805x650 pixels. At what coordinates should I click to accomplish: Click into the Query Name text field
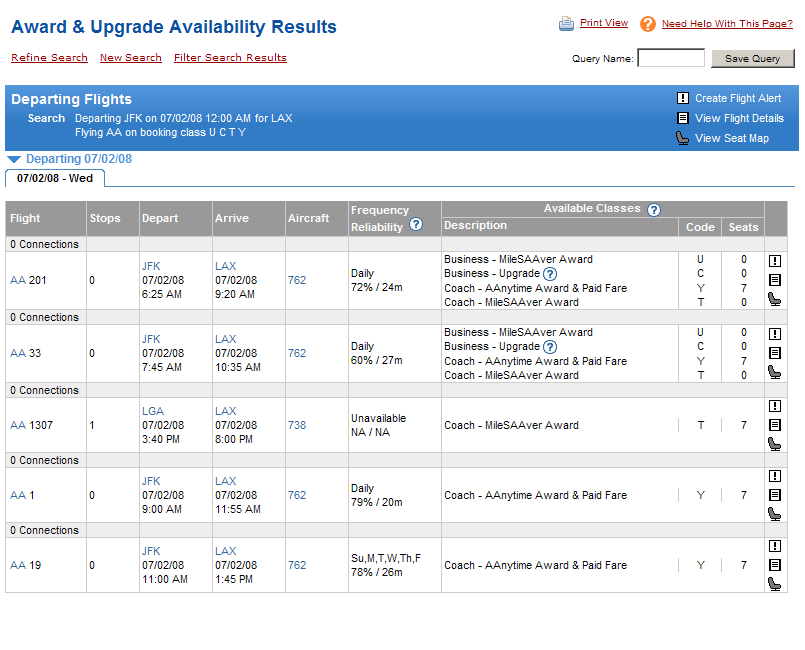tap(670, 59)
